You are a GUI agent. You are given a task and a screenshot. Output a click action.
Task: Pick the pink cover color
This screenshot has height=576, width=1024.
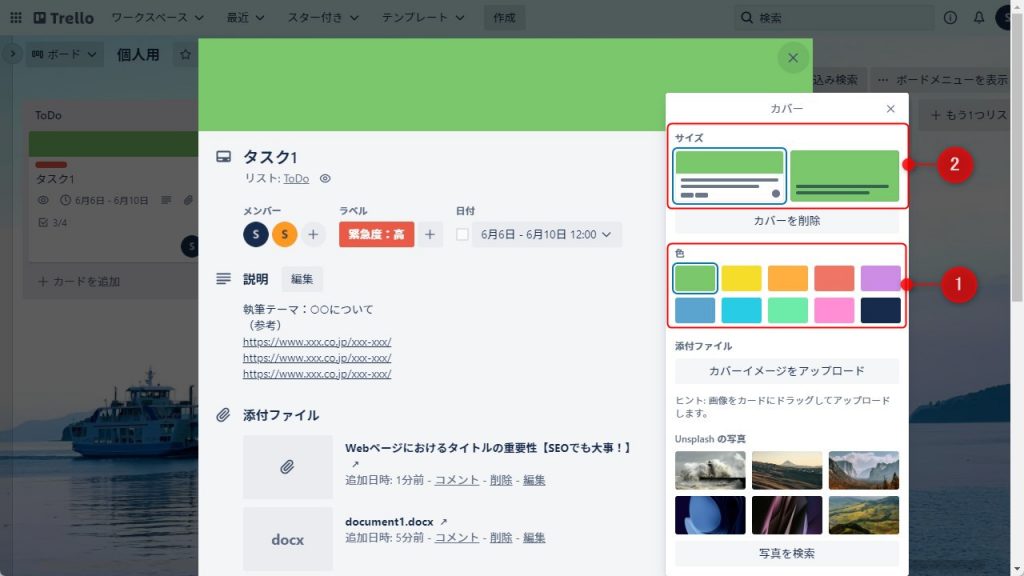[834, 310]
